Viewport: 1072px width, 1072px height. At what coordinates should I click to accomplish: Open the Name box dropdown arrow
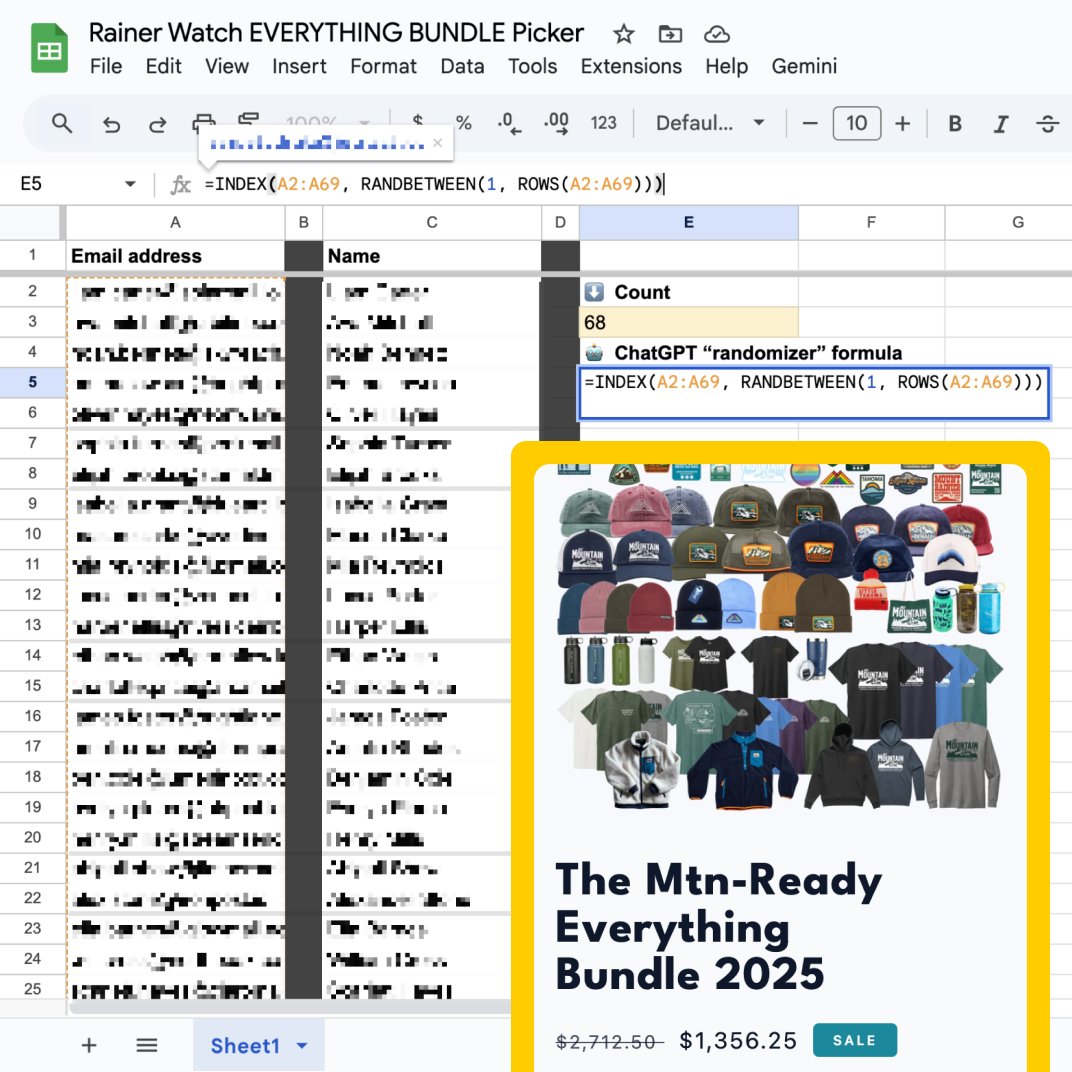pos(130,184)
